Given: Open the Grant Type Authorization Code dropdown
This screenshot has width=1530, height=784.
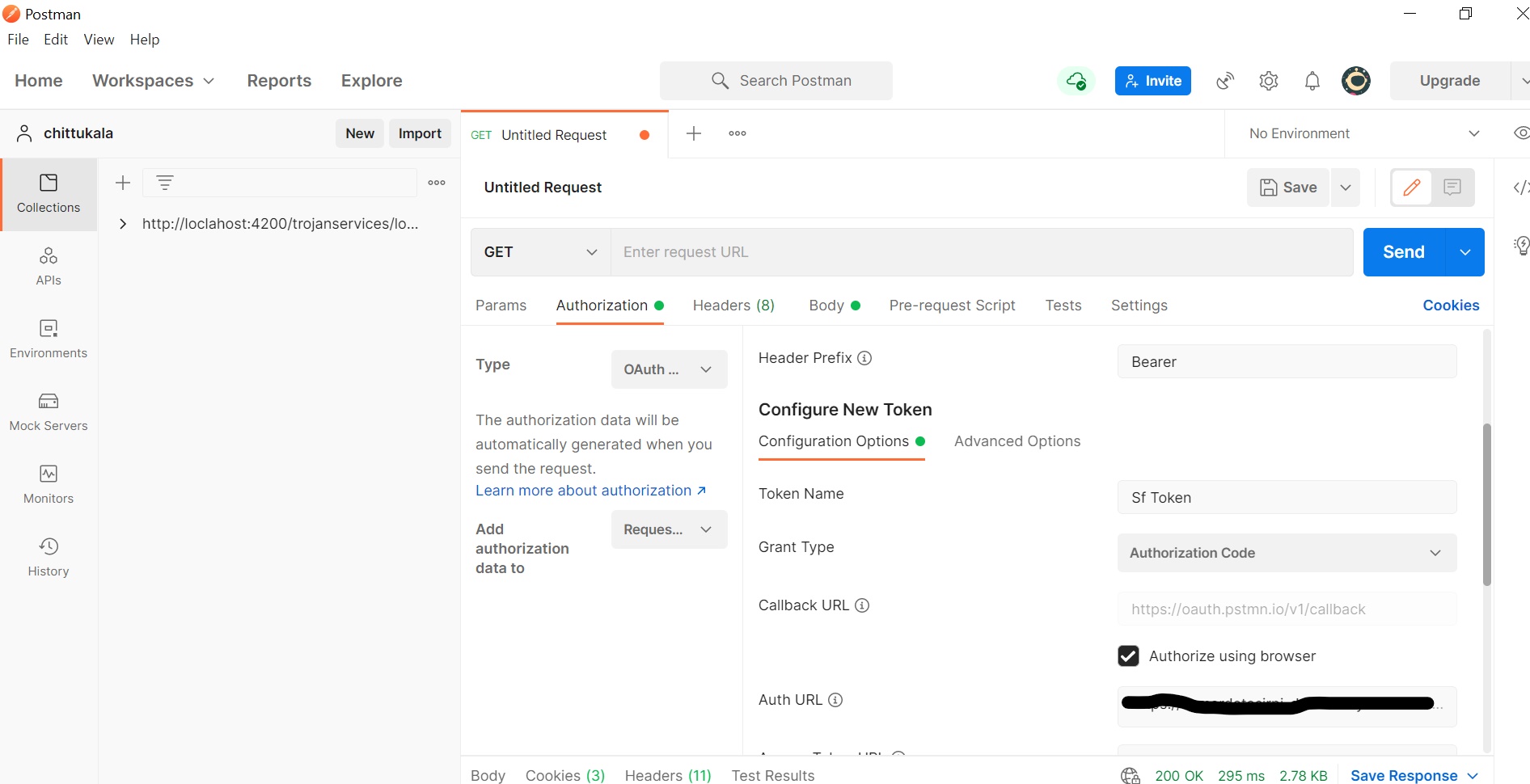Looking at the screenshot, I should 1287,553.
